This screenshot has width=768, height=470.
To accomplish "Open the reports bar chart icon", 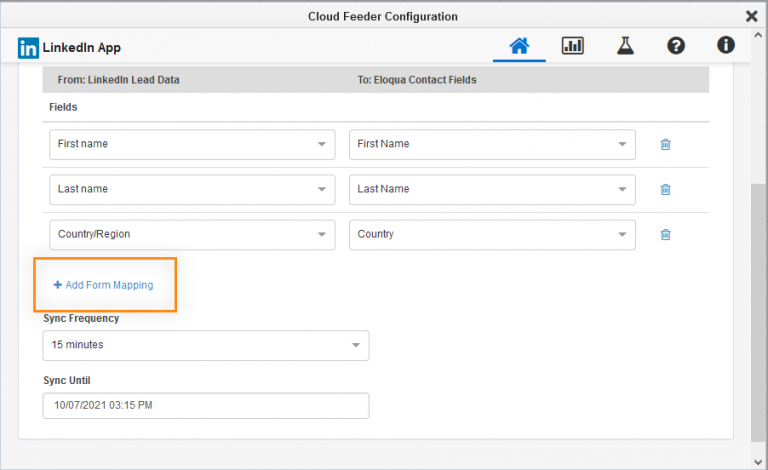I will 573,46.
